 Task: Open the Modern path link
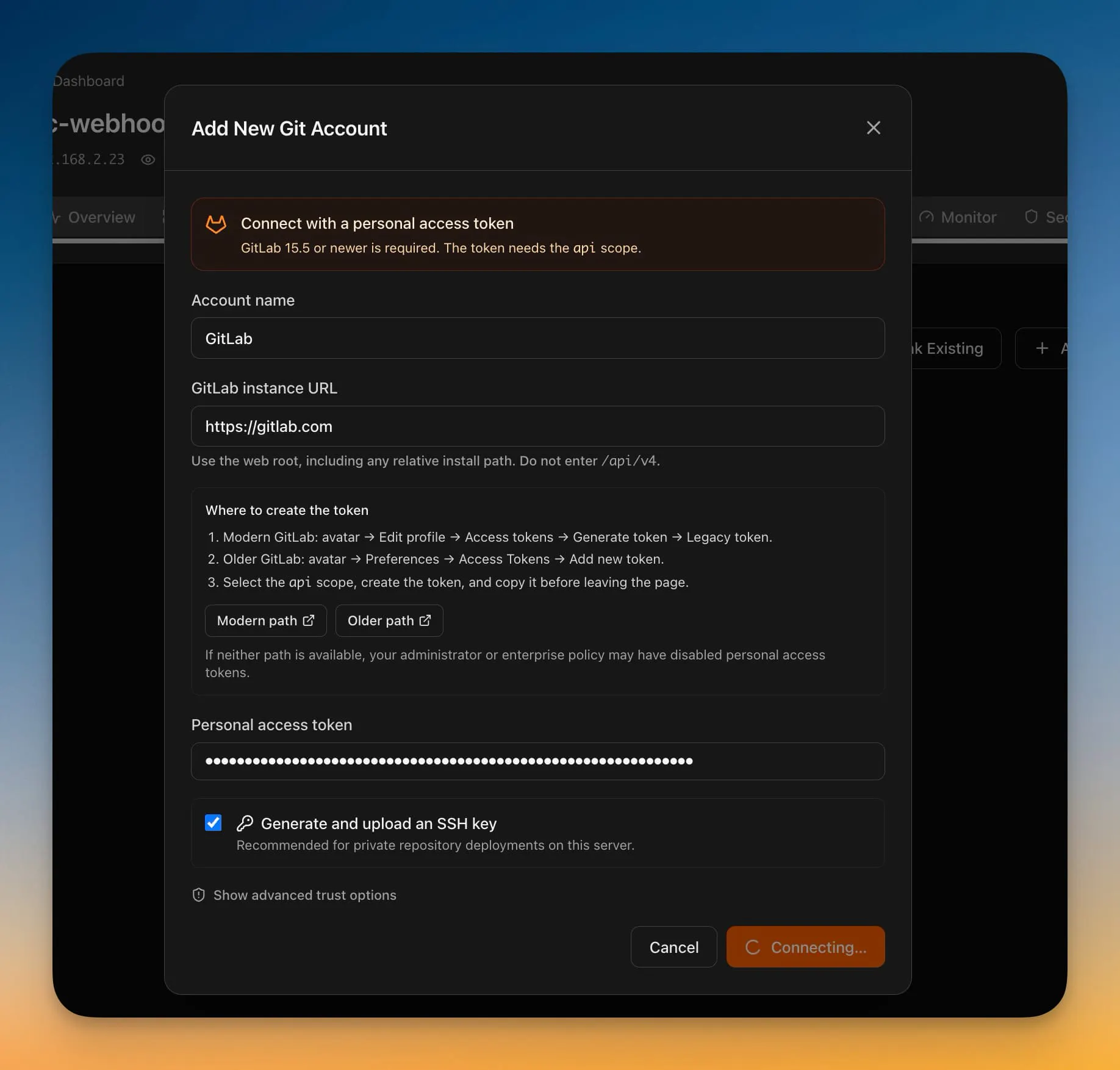tap(265, 620)
